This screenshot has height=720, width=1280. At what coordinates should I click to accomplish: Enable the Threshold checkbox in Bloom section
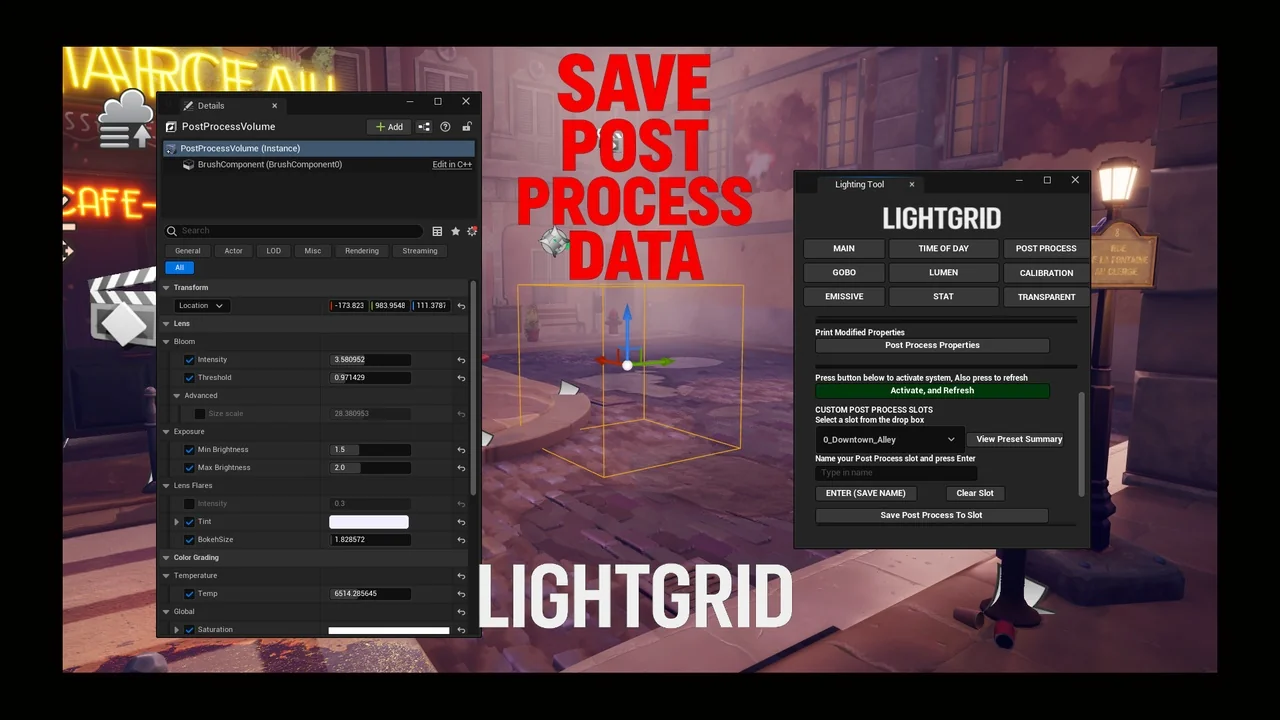[x=189, y=377]
